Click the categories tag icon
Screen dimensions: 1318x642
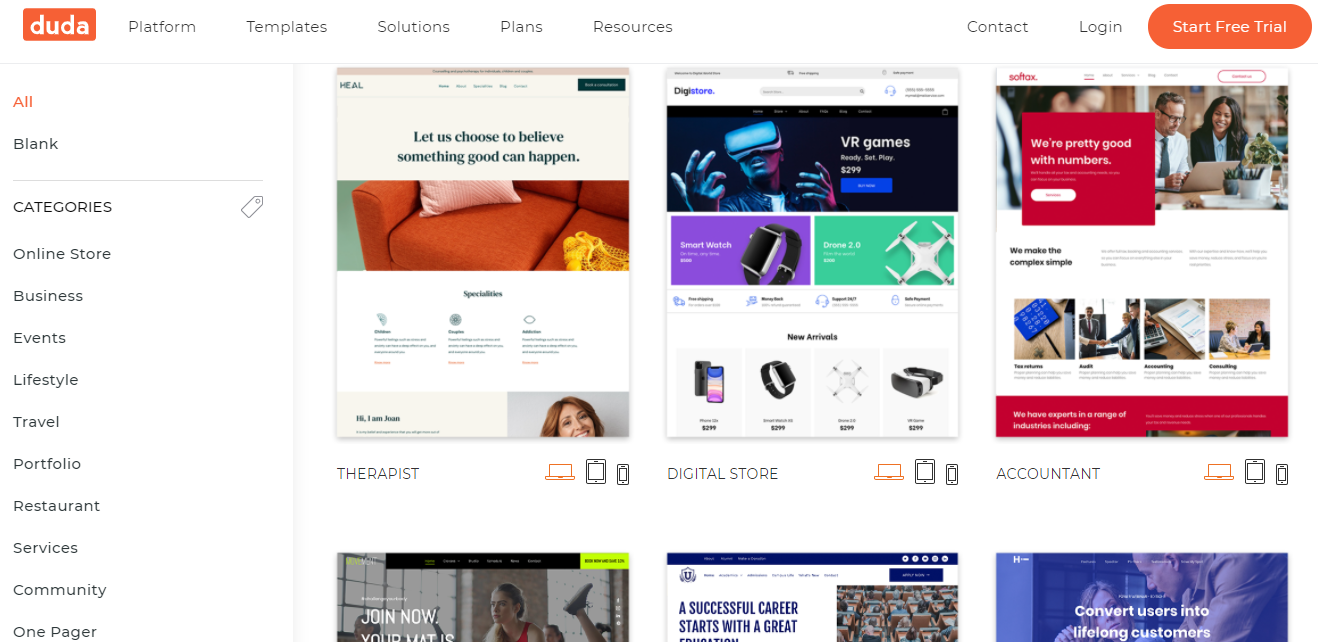point(252,207)
